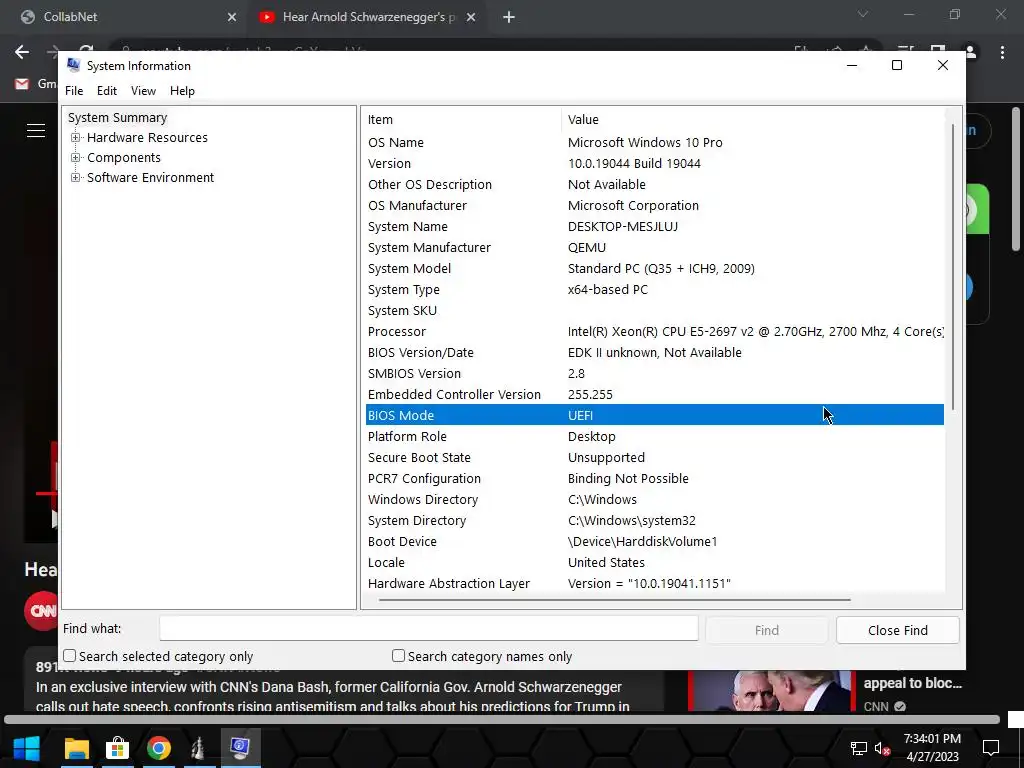Open the notification center icon
This screenshot has height=768, width=1024.
pos(991,748)
